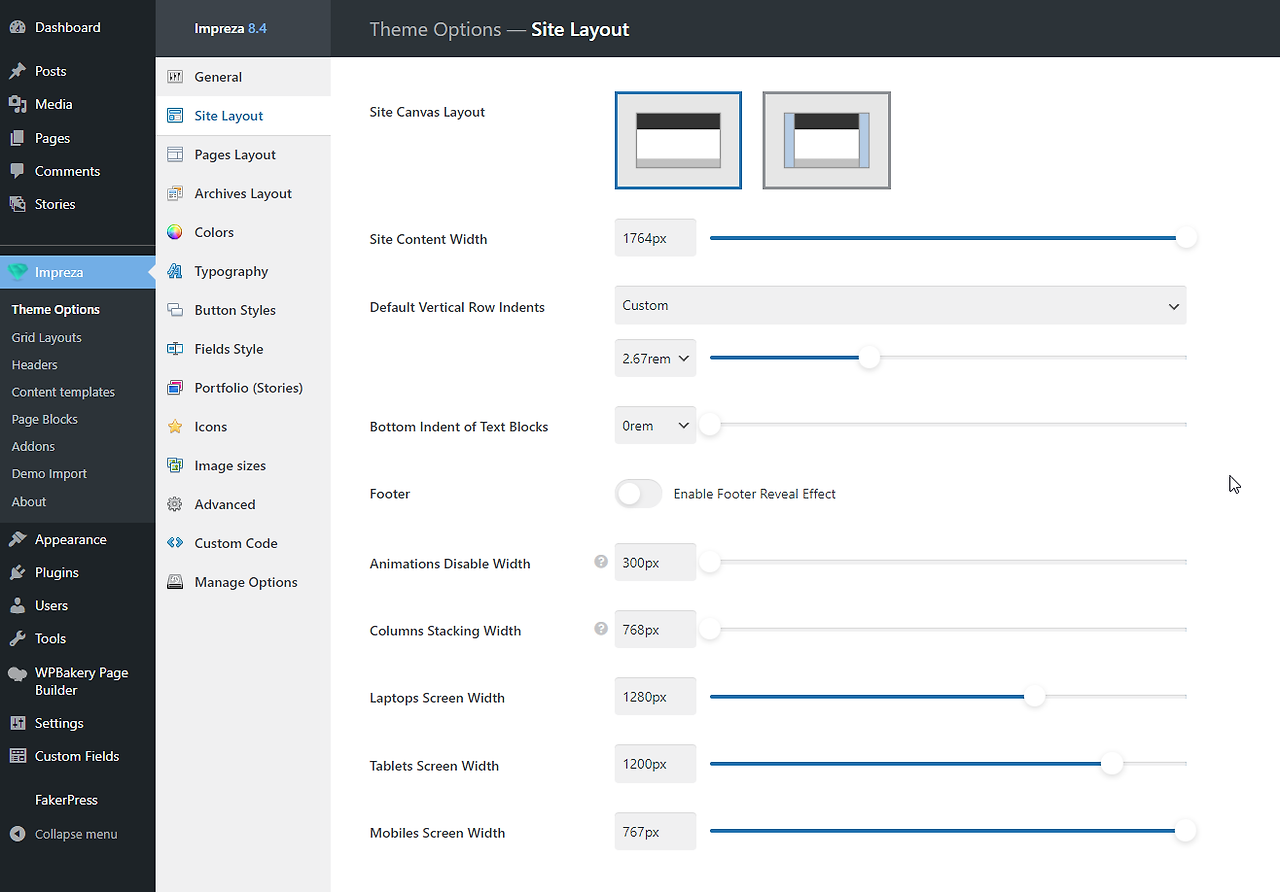1280x892 pixels.
Task: Open the About submenu item
Action: click(29, 502)
